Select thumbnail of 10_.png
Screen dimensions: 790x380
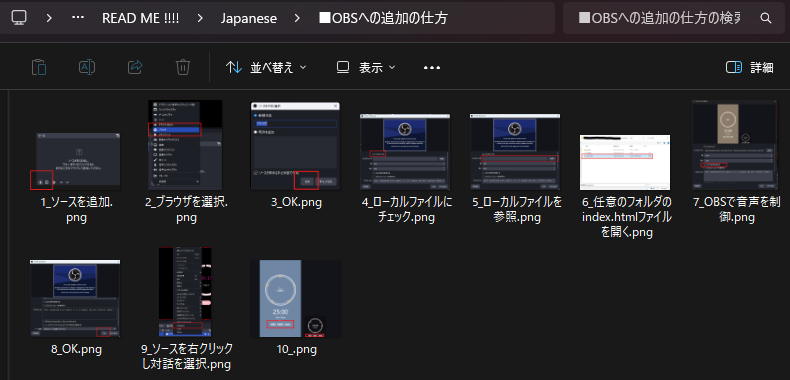coord(296,299)
